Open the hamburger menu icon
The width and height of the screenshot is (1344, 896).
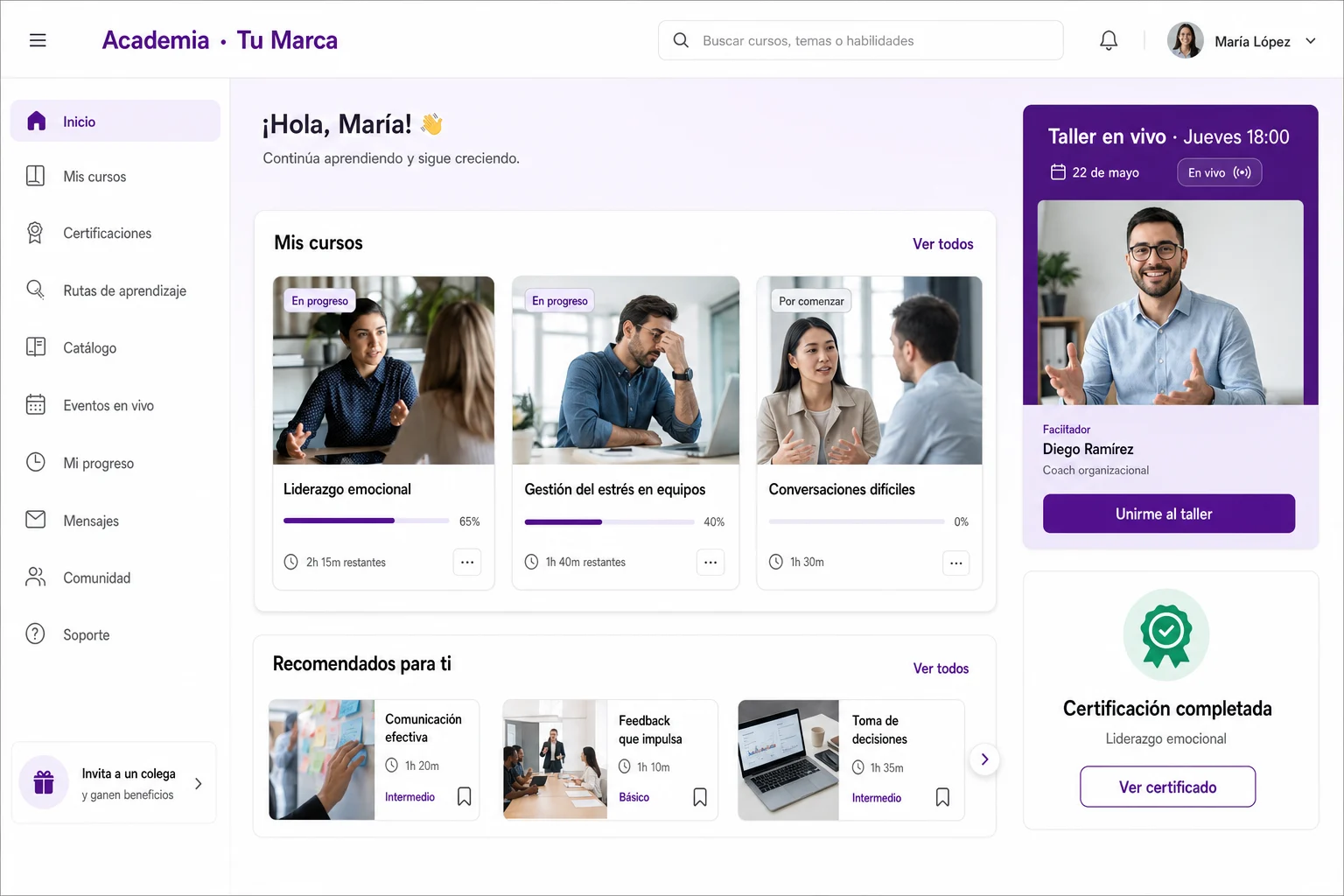click(38, 40)
